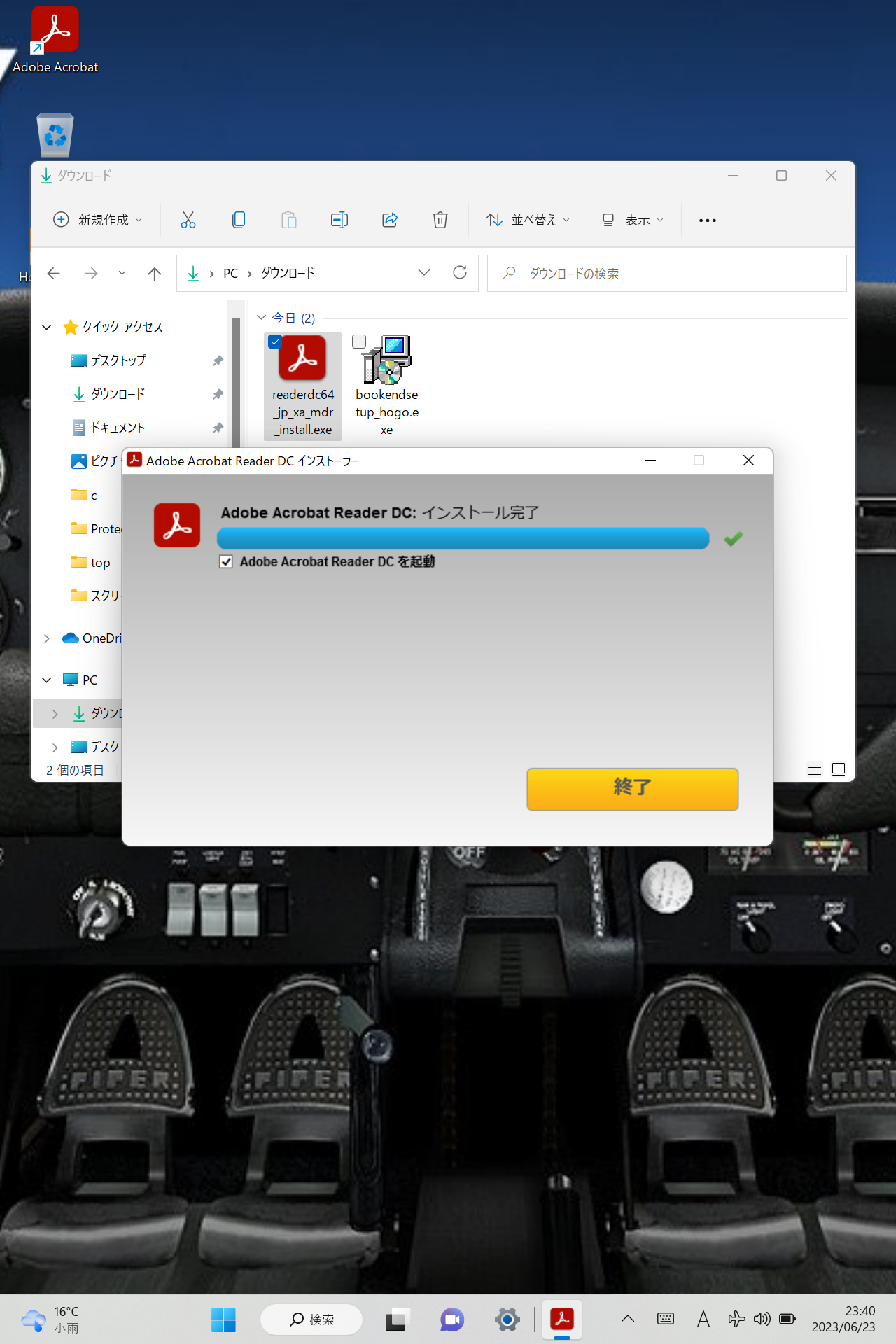Click the navigation pane scrollbar
The height and width of the screenshot is (1344, 896).
[237, 381]
